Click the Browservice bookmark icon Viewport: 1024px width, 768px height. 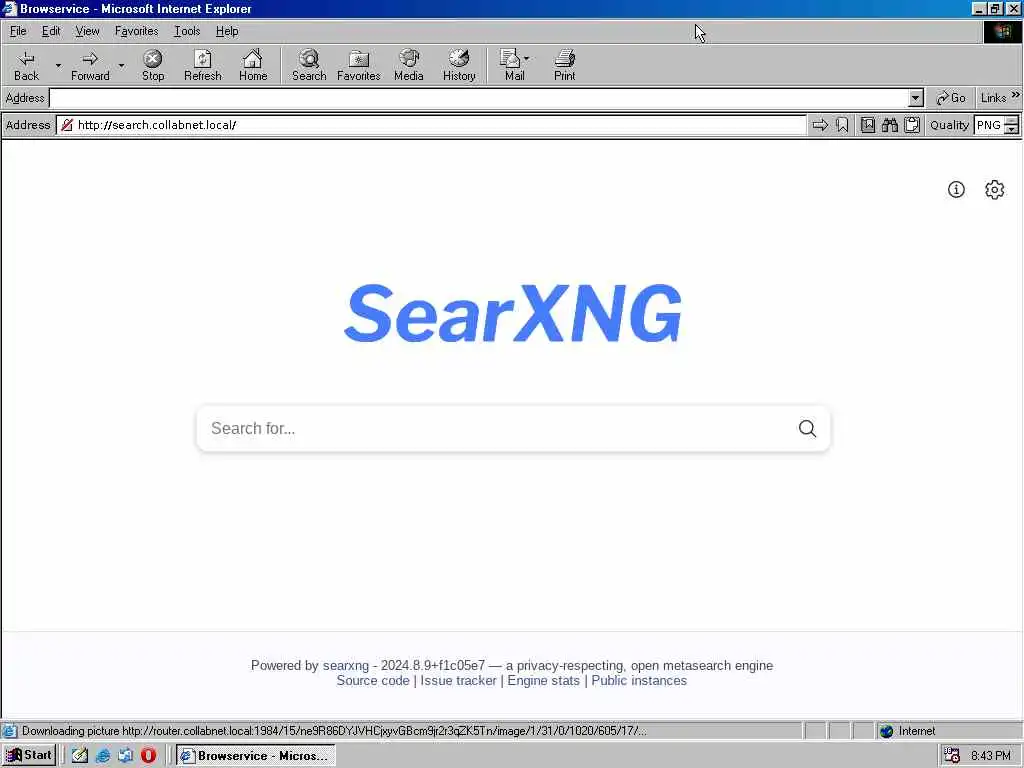point(842,125)
